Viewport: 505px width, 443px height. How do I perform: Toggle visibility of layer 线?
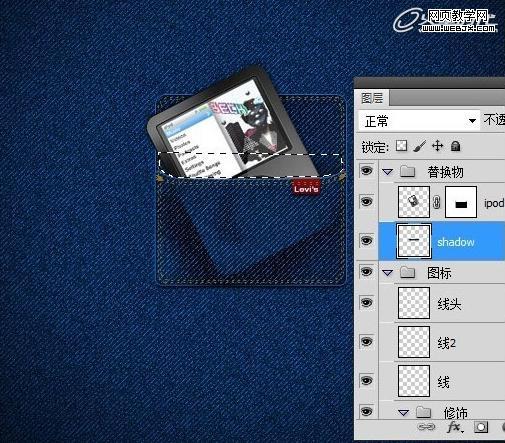click(367, 381)
